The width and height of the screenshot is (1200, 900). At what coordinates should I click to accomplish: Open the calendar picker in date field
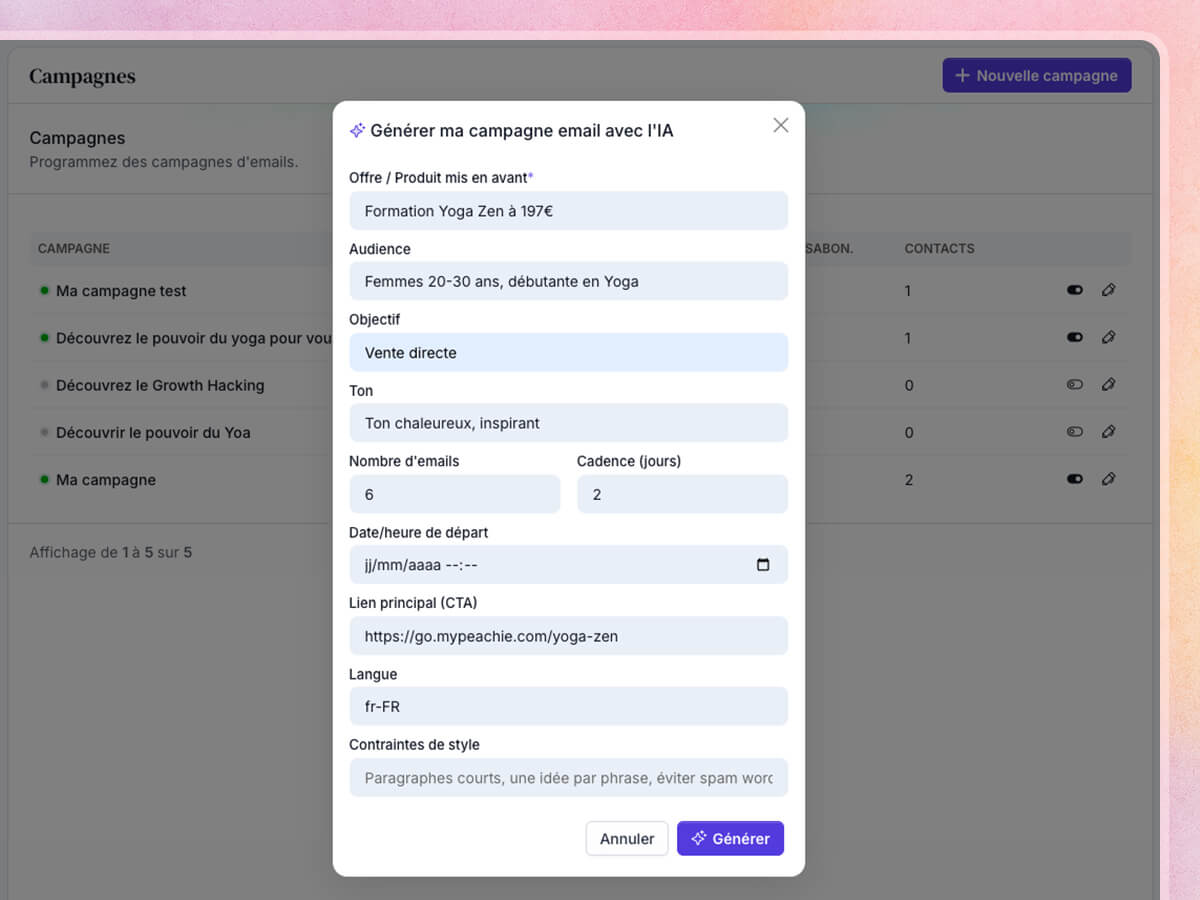pyautogui.click(x=763, y=564)
